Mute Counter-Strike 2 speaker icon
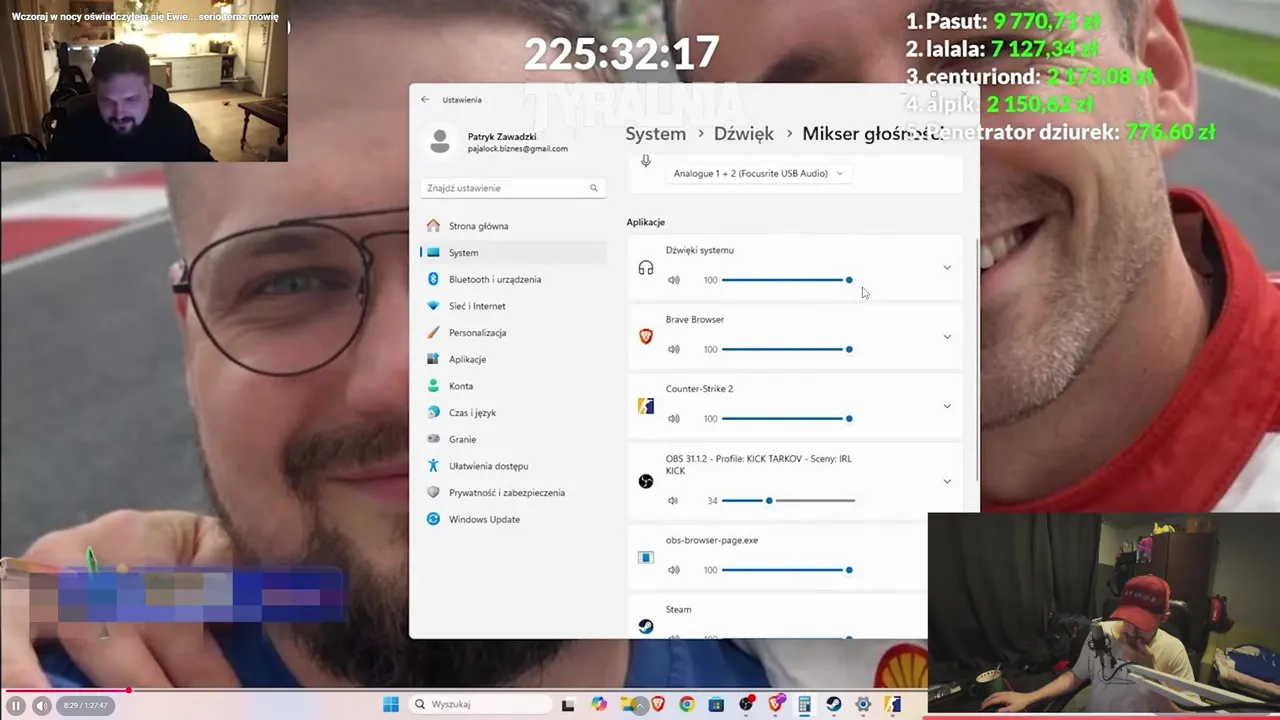 click(x=674, y=419)
